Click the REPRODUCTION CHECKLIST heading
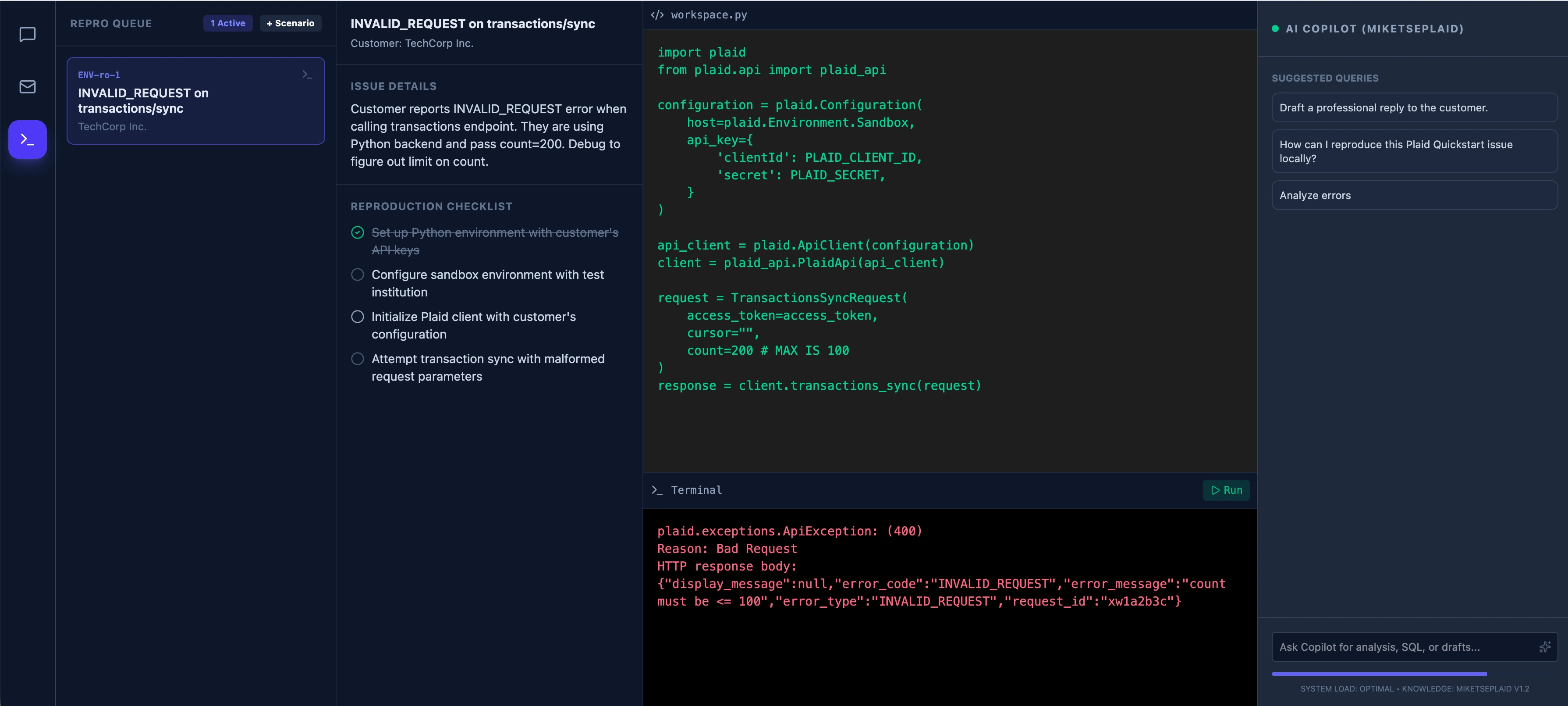1568x706 pixels. coord(431,207)
